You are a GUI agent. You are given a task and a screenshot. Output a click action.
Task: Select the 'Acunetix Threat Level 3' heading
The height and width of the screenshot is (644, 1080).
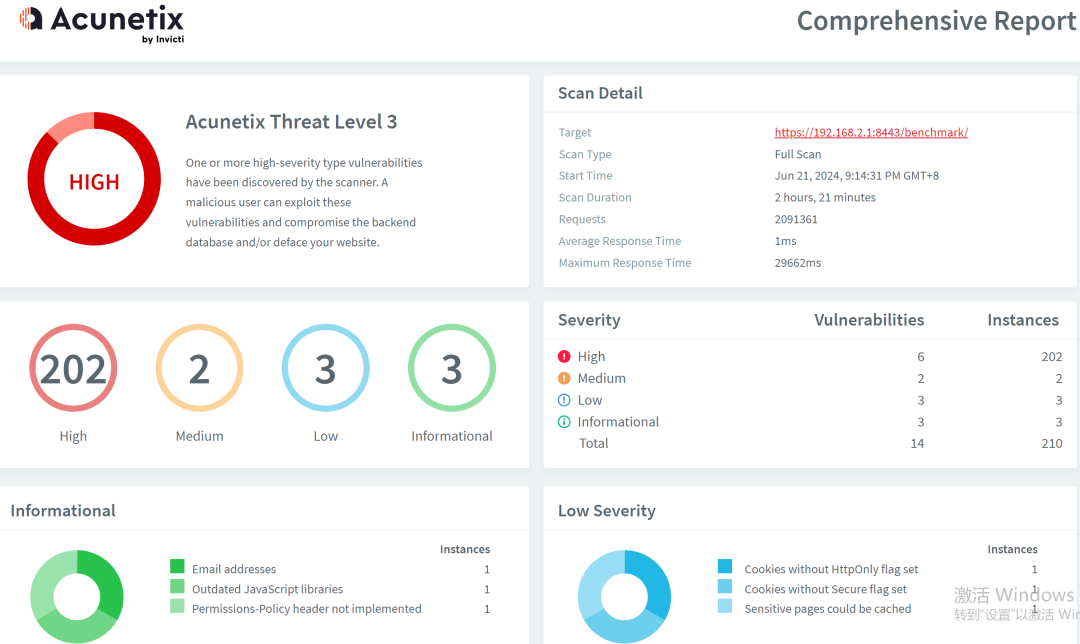(291, 122)
